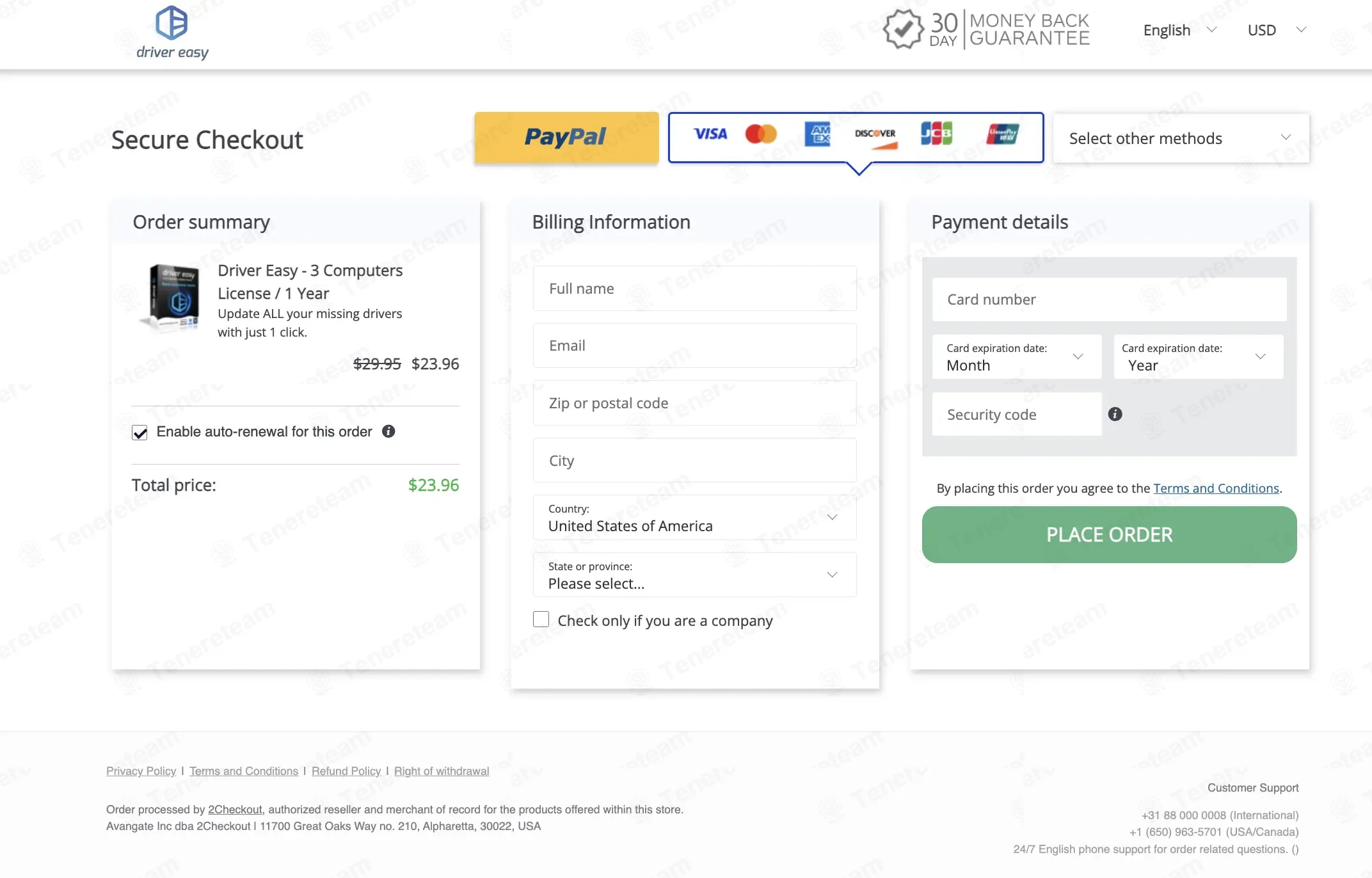Open the Country dropdown
This screenshot has height=878, width=1372.
[x=694, y=518]
